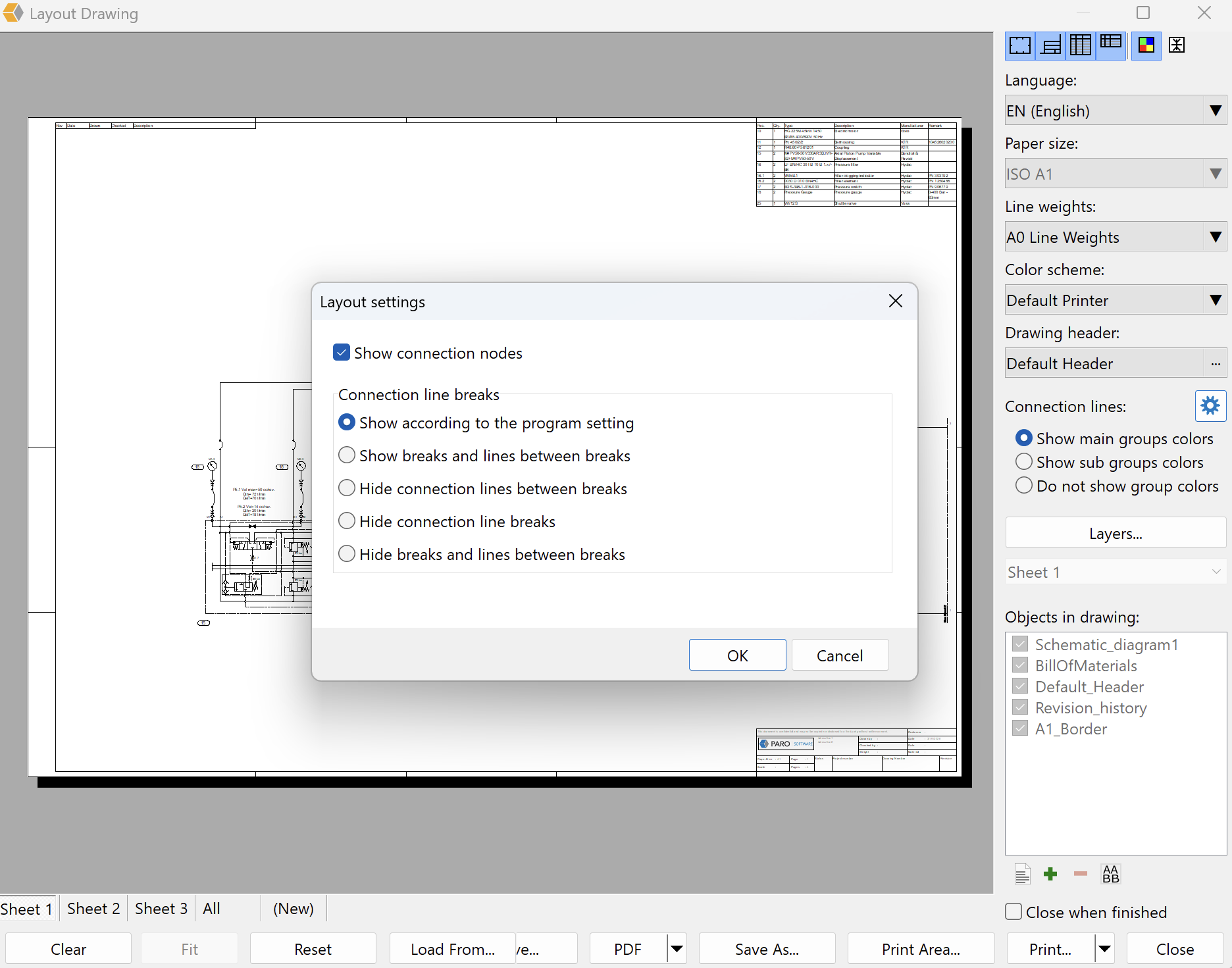Image resolution: width=1232 pixels, height=968 pixels.
Task: Toggle Schematic_diagram1 object checkbox
Action: coord(1021,644)
